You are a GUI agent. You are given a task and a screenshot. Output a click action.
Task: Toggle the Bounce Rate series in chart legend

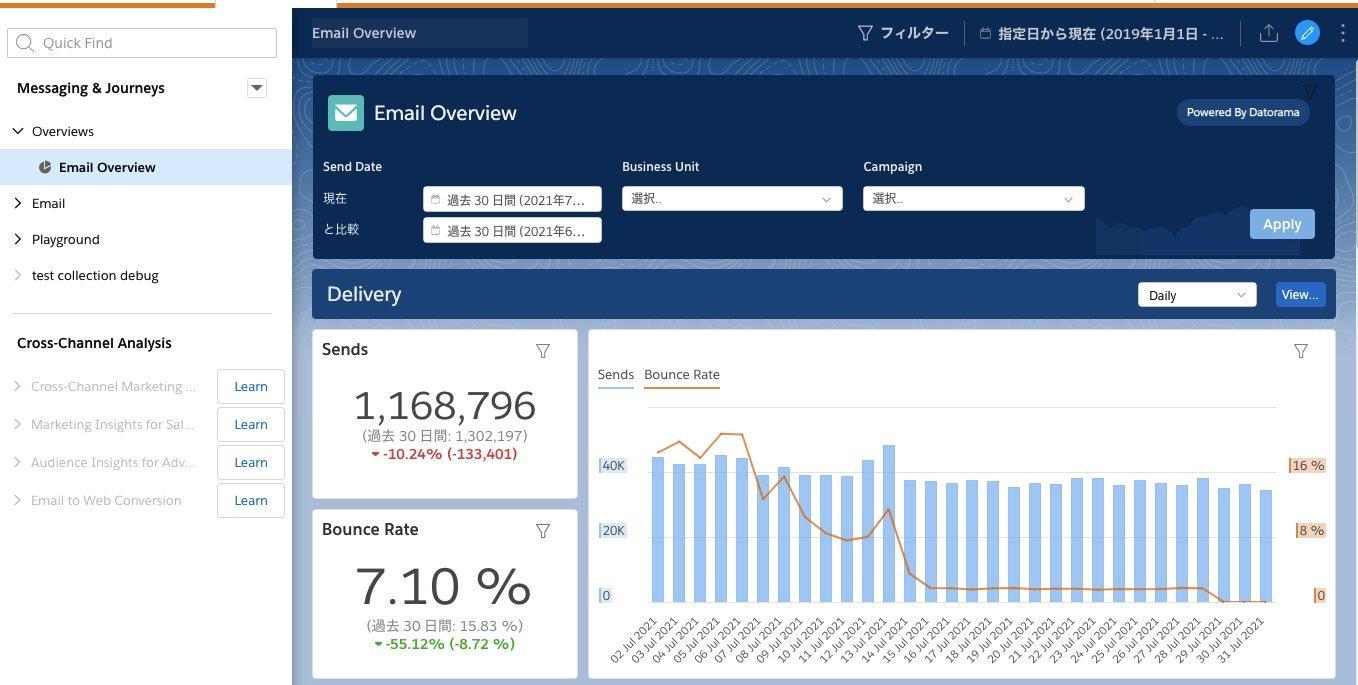pos(682,375)
